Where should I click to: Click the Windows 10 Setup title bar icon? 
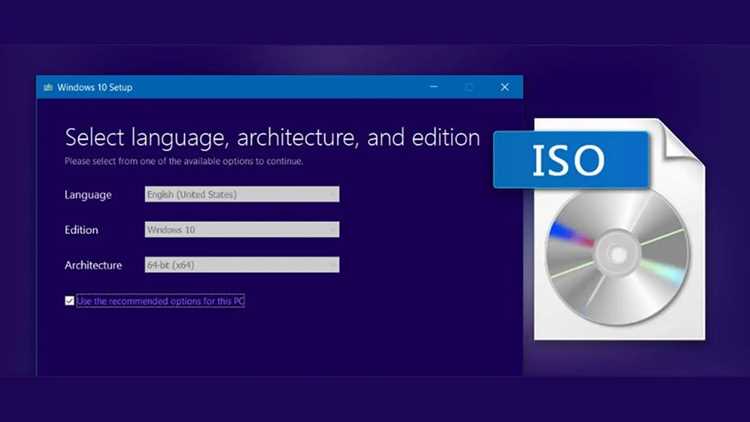tap(48, 88)
